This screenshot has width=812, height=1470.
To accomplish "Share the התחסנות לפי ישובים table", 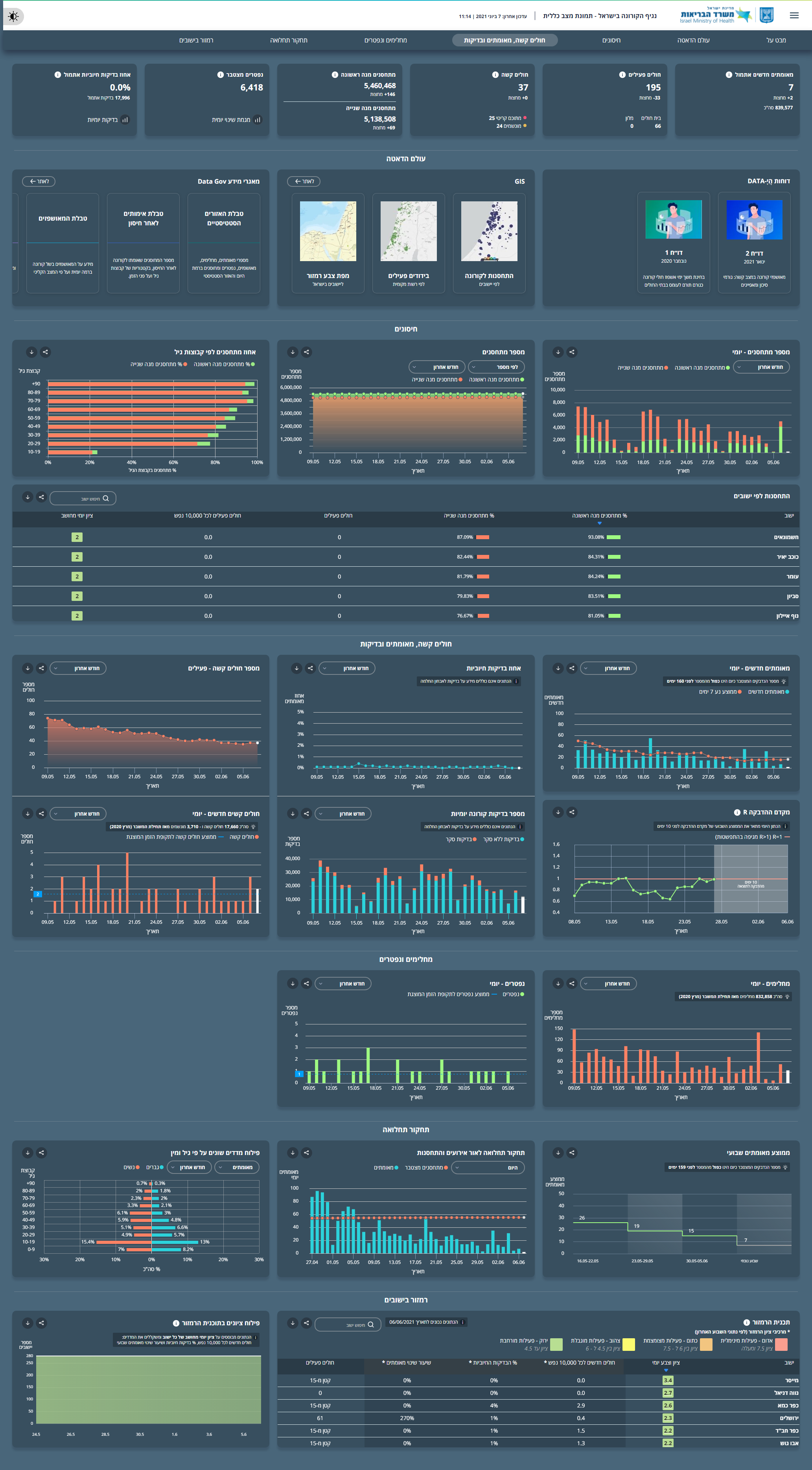I will click(x=41, y=497).
